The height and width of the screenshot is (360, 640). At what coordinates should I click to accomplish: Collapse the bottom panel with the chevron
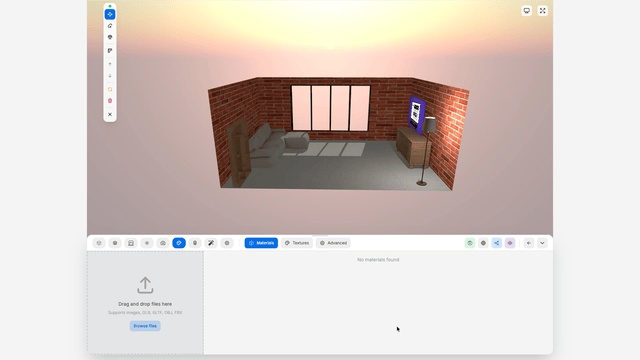[x=542, y=243]
